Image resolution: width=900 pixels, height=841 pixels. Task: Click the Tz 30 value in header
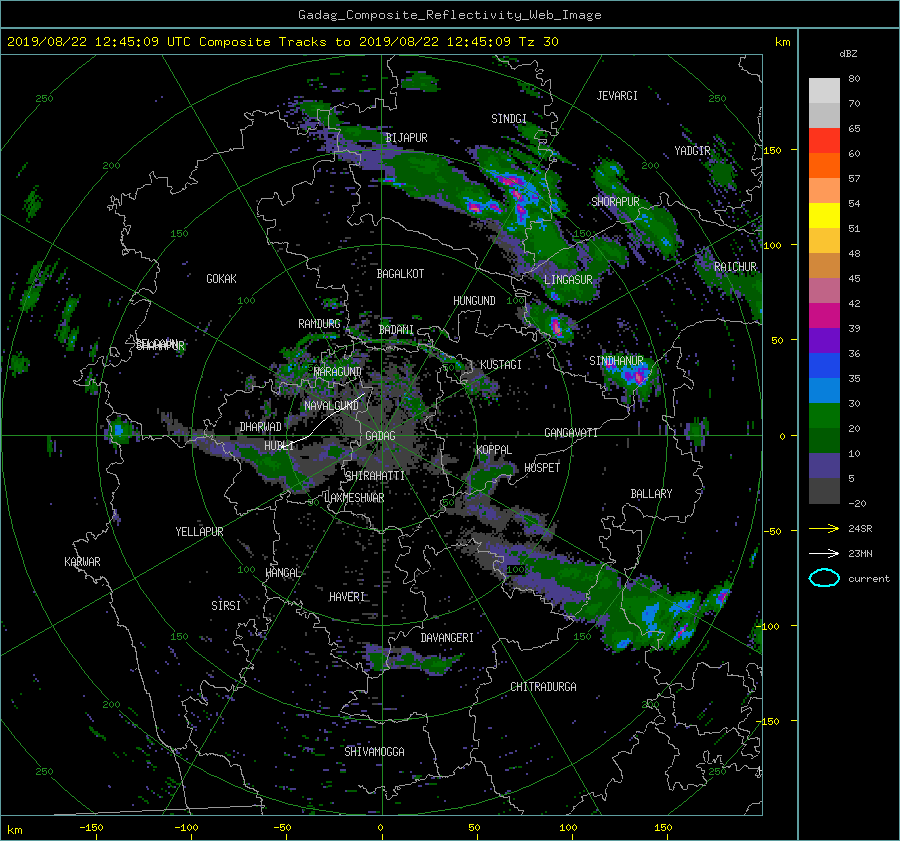click(538, 42)
